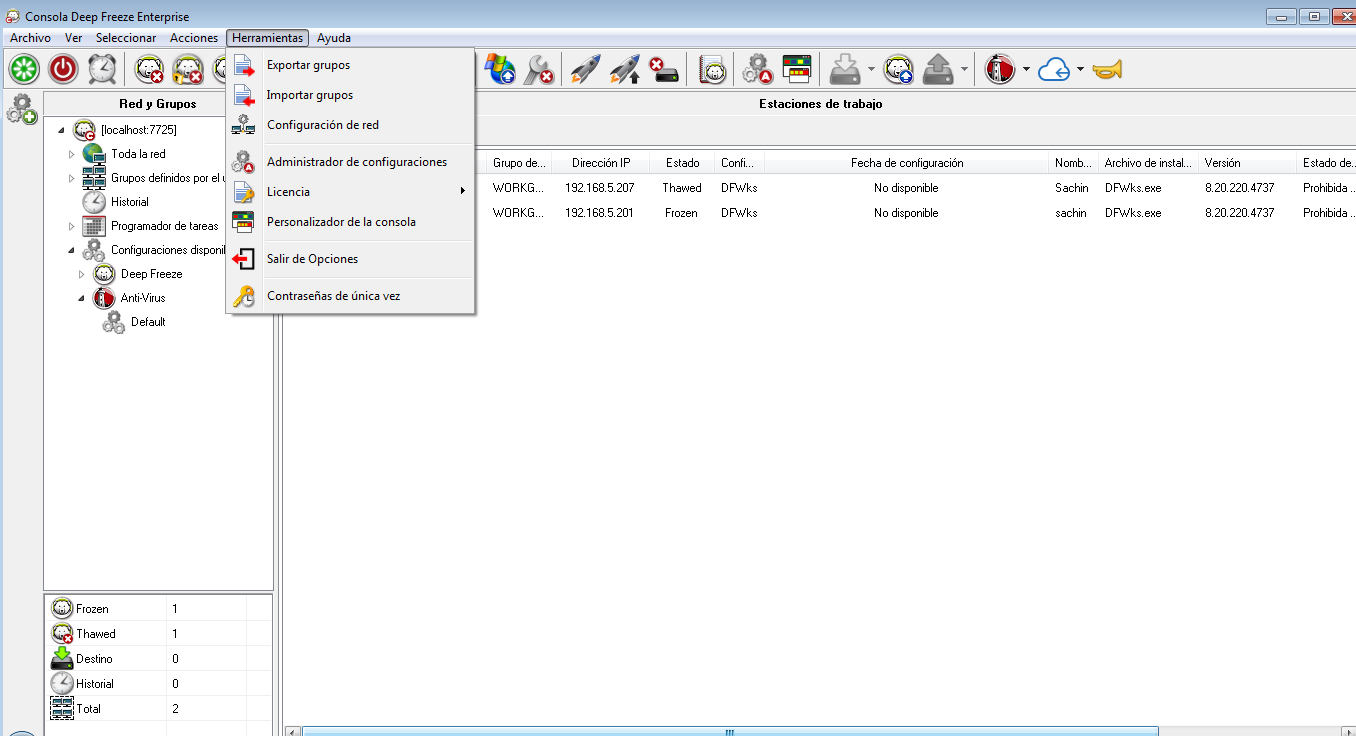Select Grupos definidos por el usuario node
Viewport: 1356px width, 736px height.
[x=167, y=178]
